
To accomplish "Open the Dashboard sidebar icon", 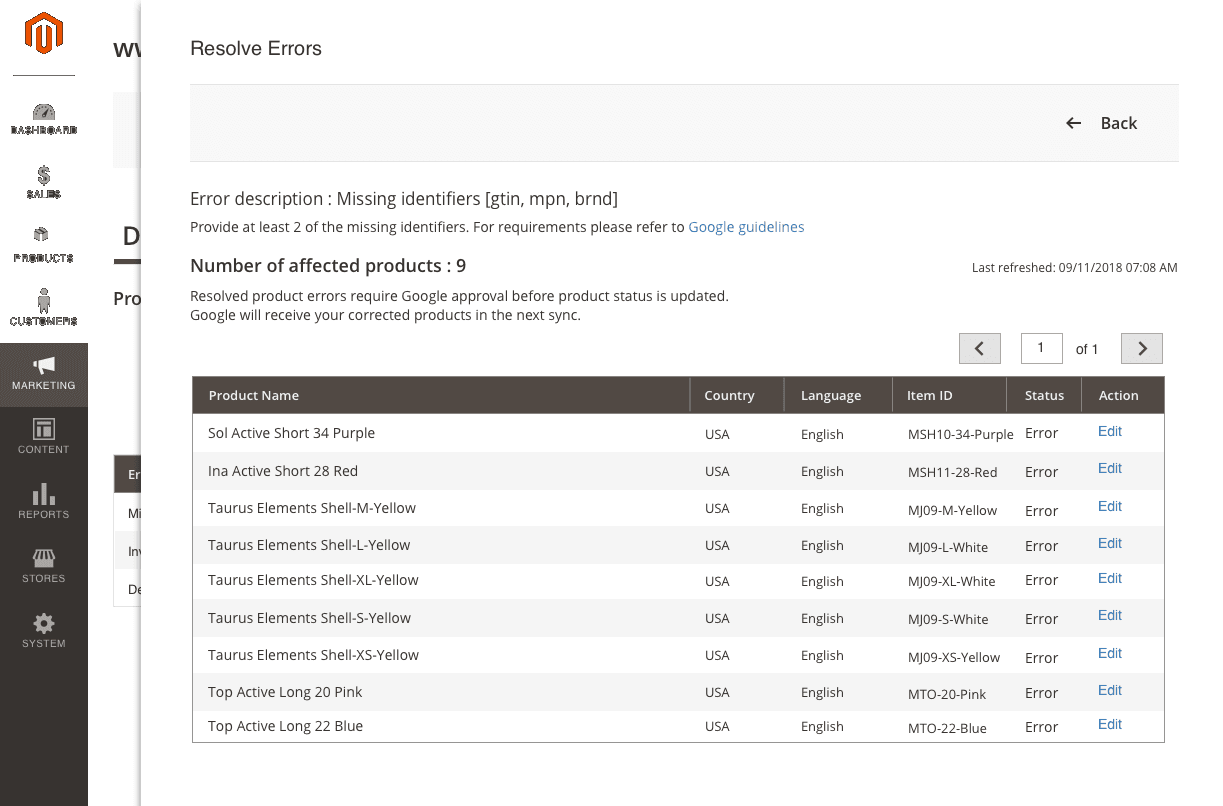I will pos(44,113).
